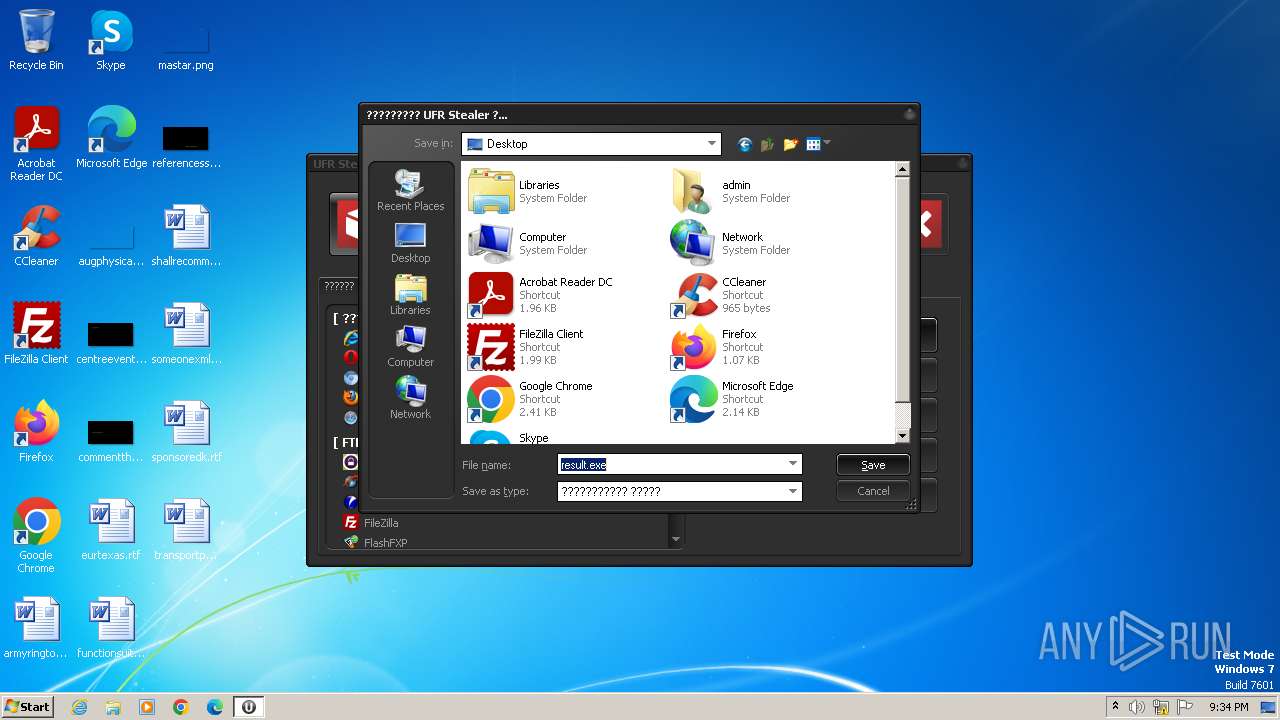
Task: Click UFR Stealer list scroll-down arrow
Action: [676, 540]
